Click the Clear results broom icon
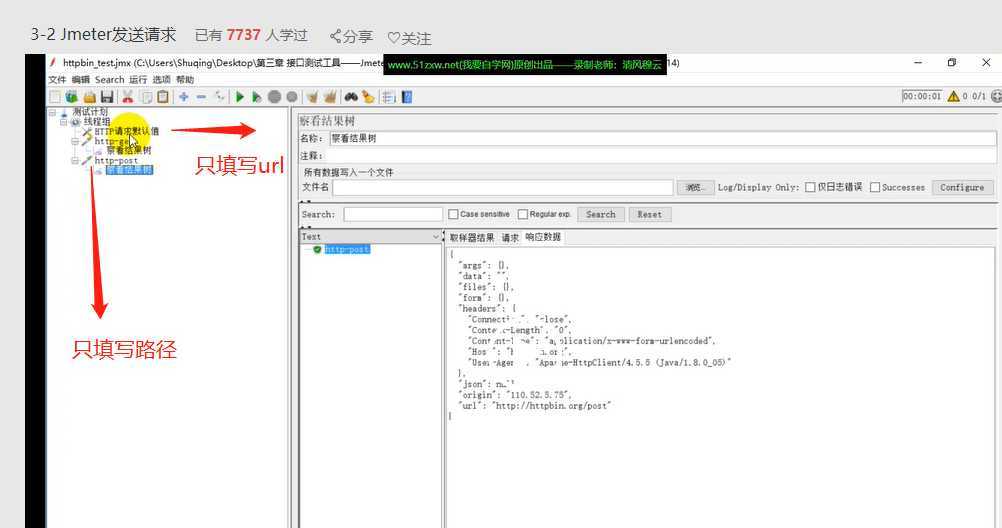 (x=312, y=97)
